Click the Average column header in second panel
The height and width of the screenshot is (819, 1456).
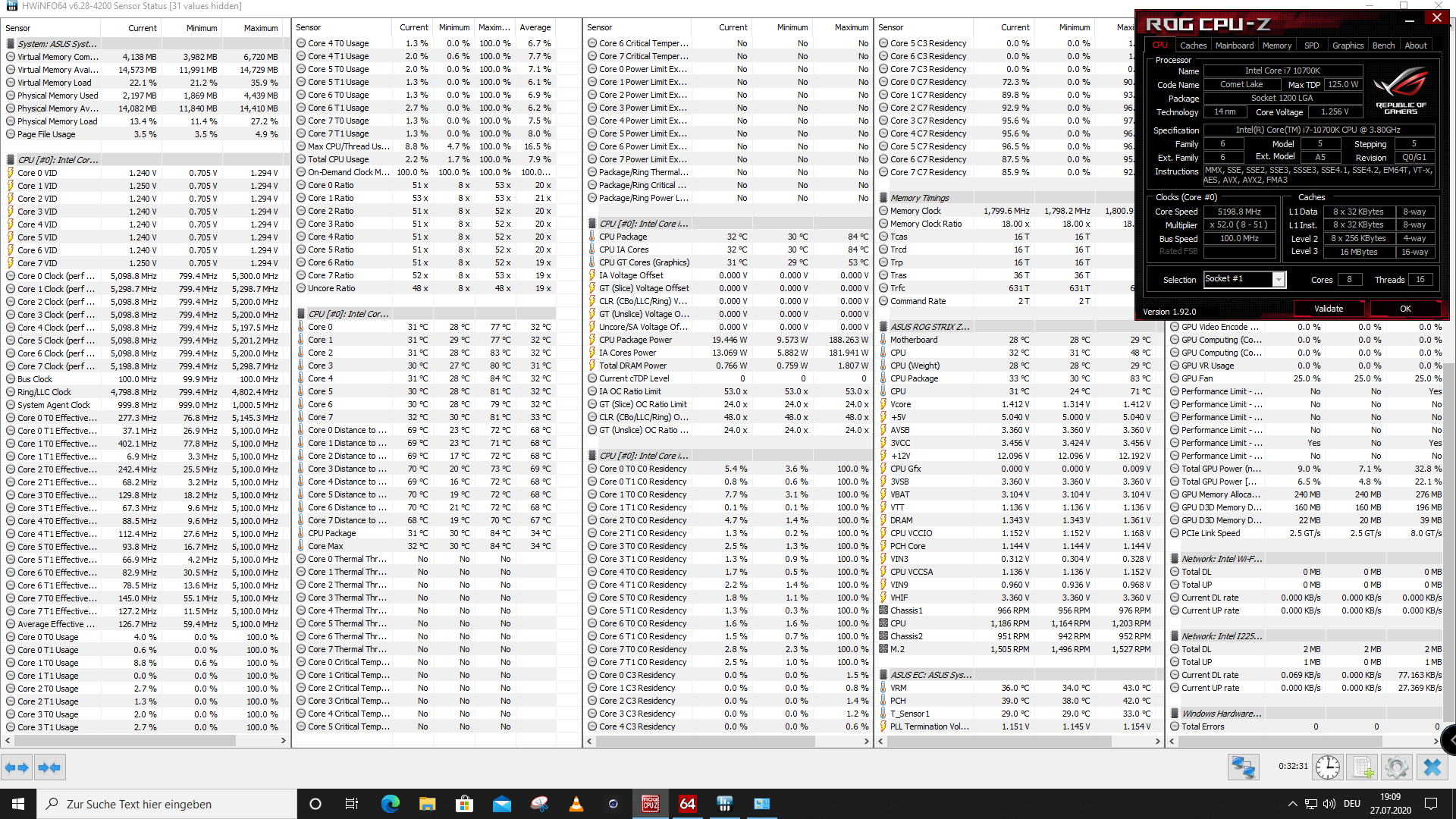tap(535, 27)
